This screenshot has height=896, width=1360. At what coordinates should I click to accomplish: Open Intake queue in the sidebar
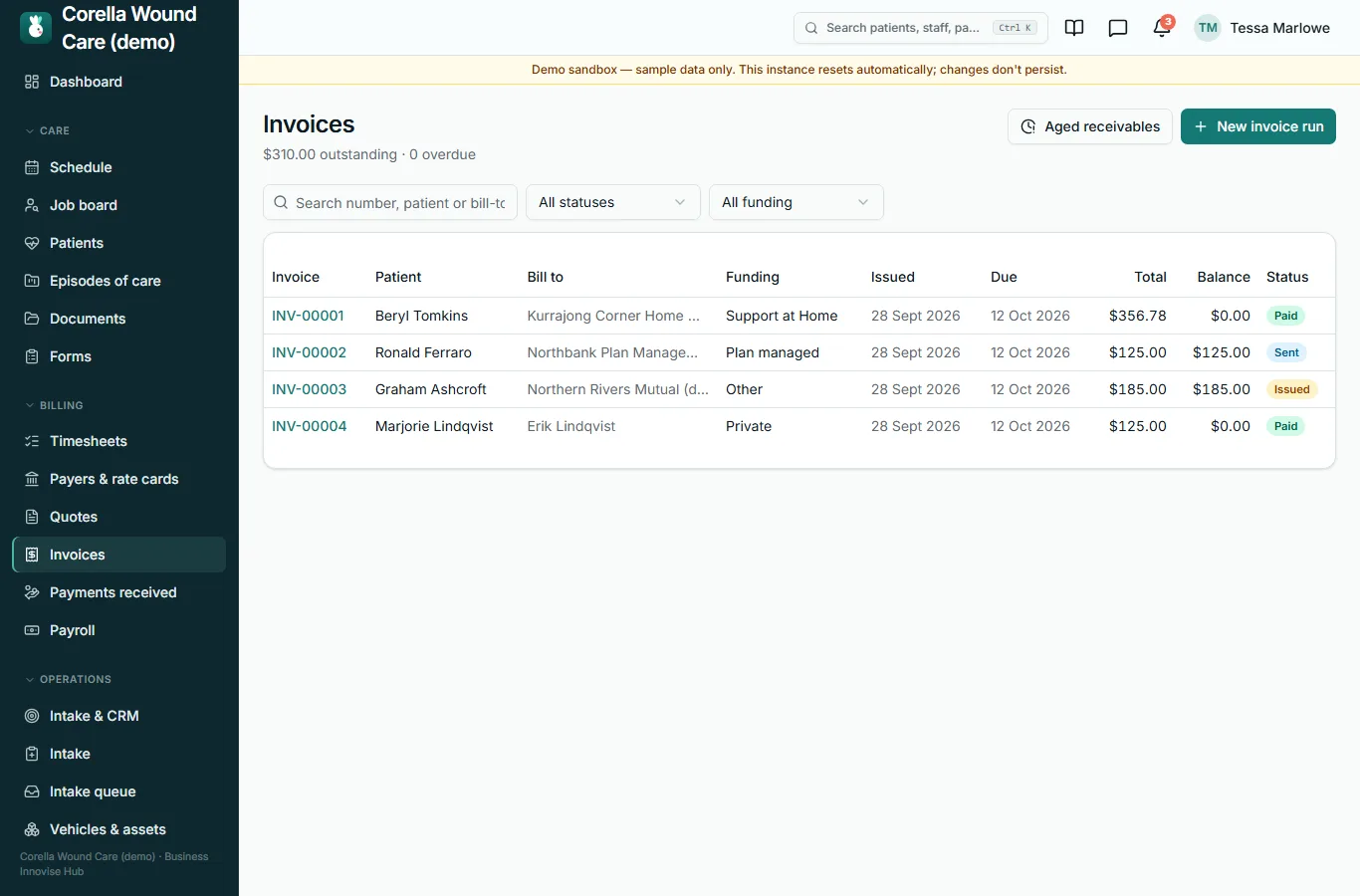point(119,791)
